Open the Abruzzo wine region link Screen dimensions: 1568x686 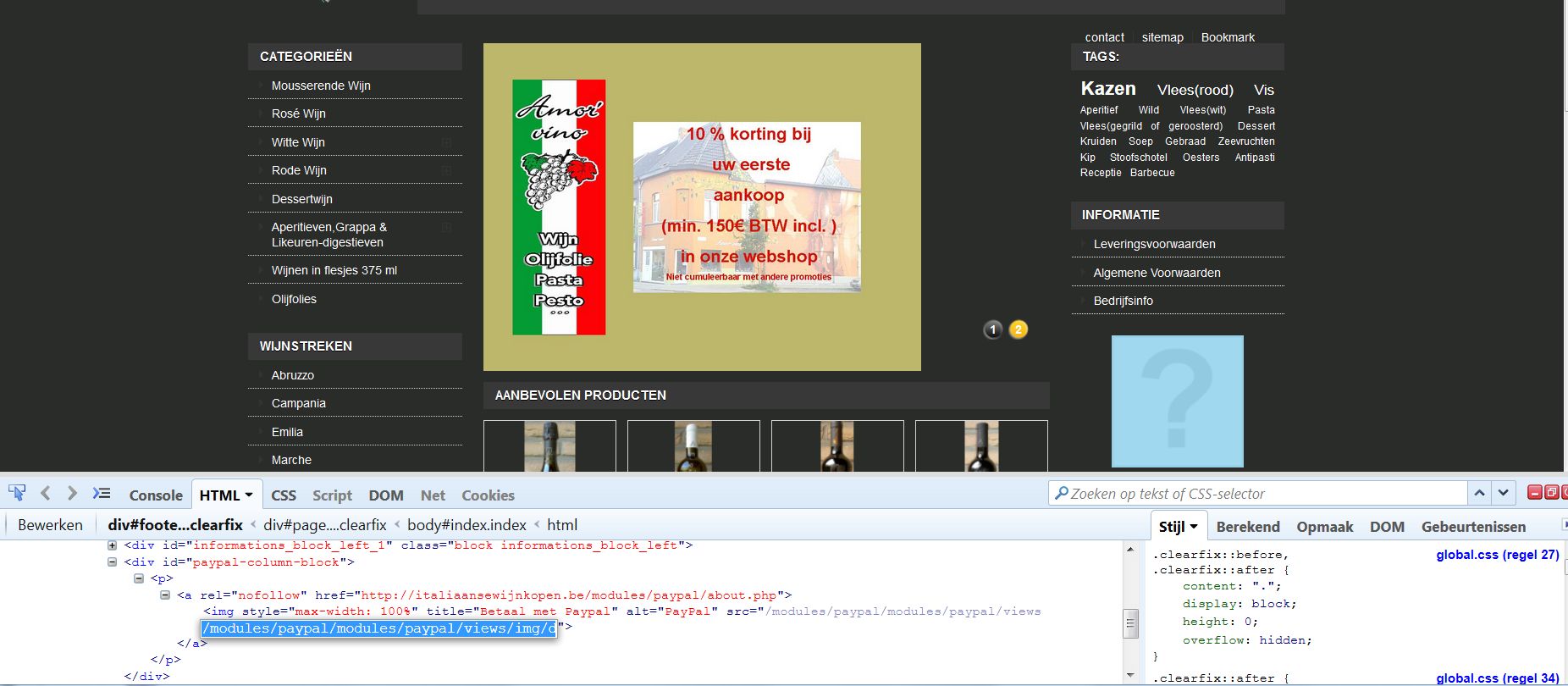pyautogui.click(x=292, y=375)
